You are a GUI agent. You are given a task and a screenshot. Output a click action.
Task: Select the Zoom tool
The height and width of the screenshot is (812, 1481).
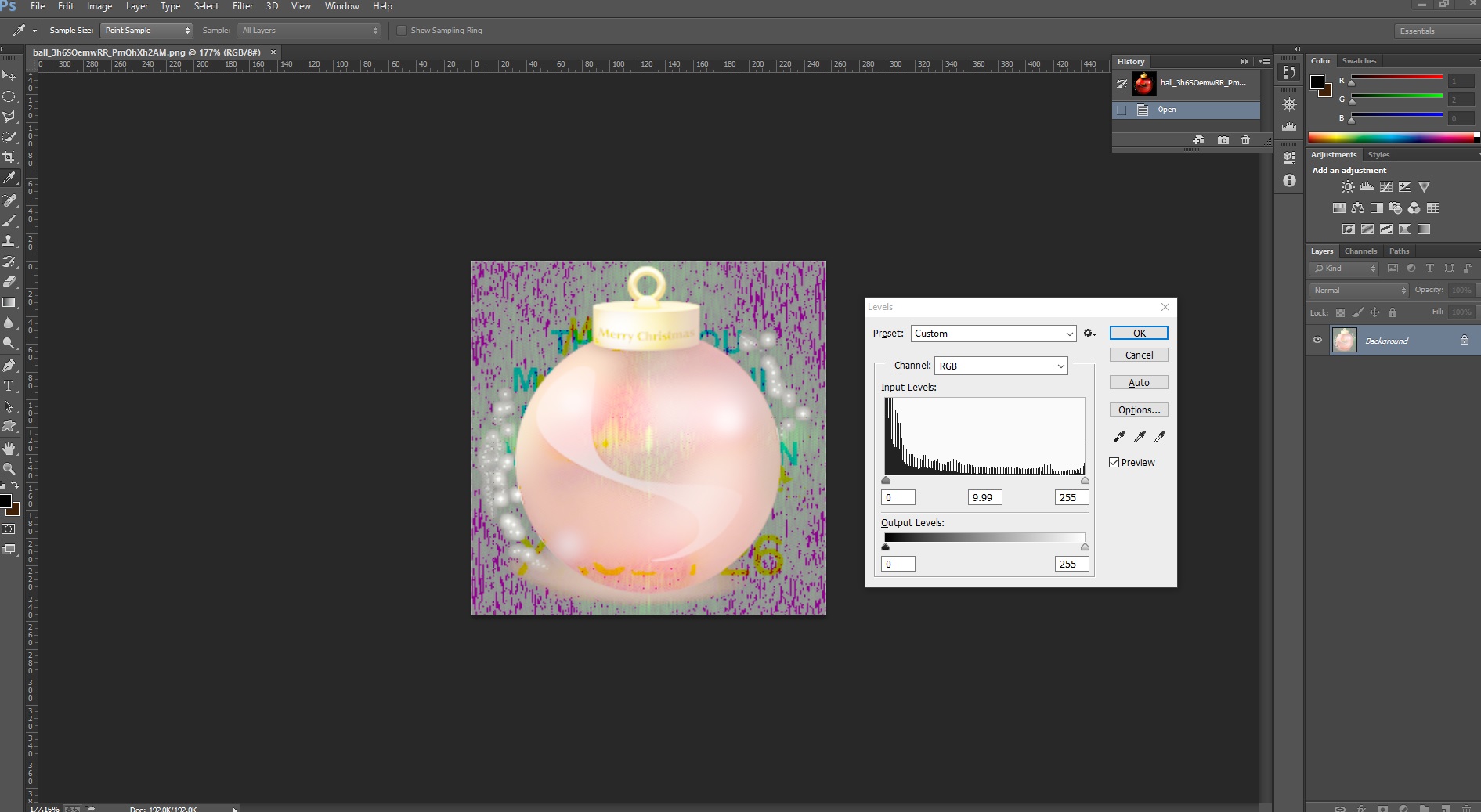(x=9, y=469)
